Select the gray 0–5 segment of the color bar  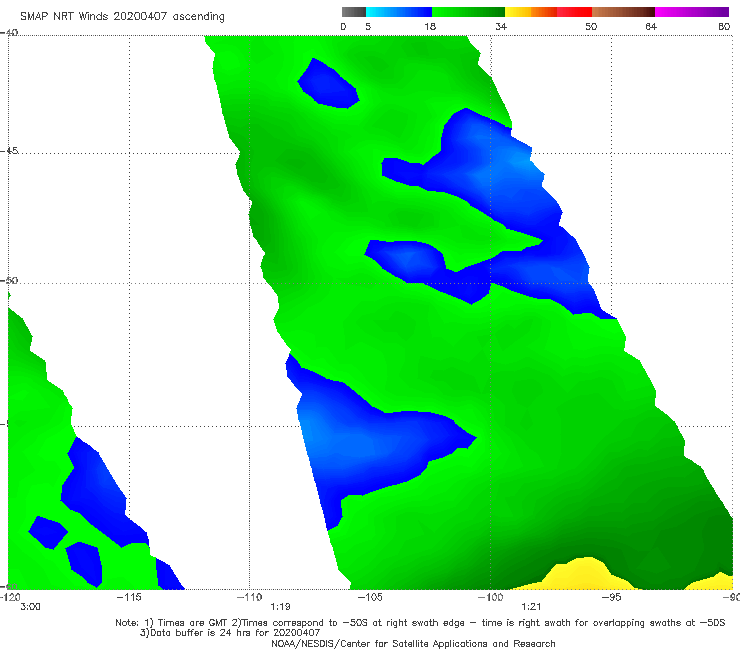click(x=354, y=12)
